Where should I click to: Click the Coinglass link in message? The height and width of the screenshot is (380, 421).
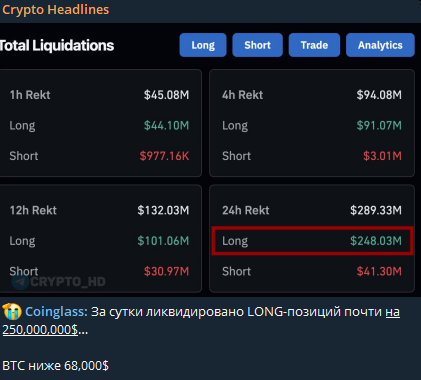[56, 312]
